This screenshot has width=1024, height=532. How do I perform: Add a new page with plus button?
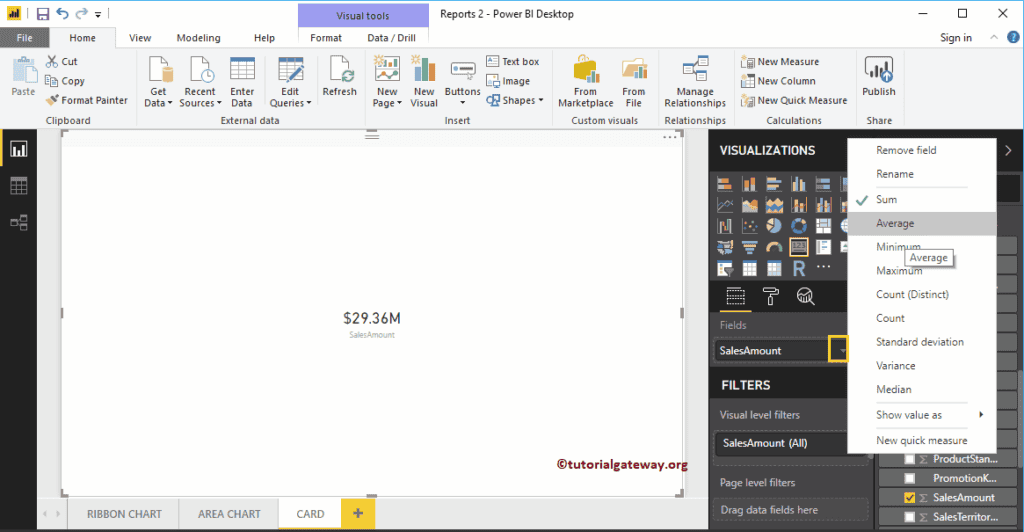(358, 514)
